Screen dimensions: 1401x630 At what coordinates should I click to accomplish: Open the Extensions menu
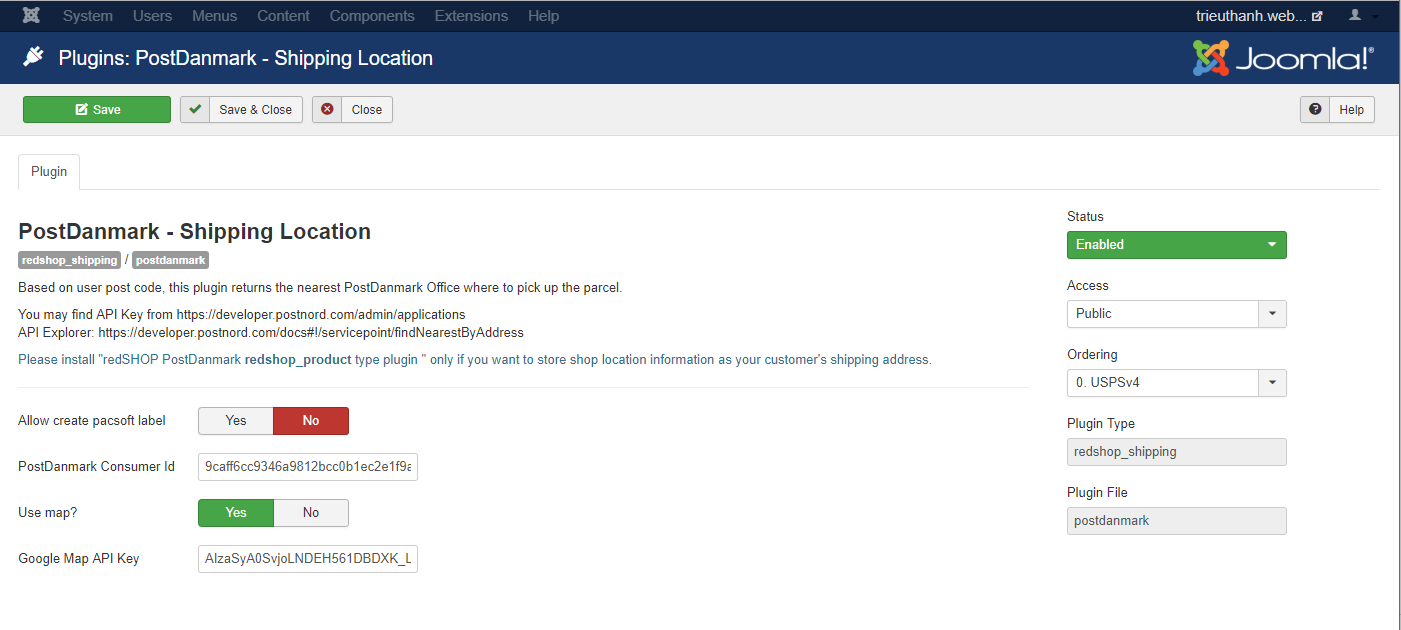tap(472, 16)
